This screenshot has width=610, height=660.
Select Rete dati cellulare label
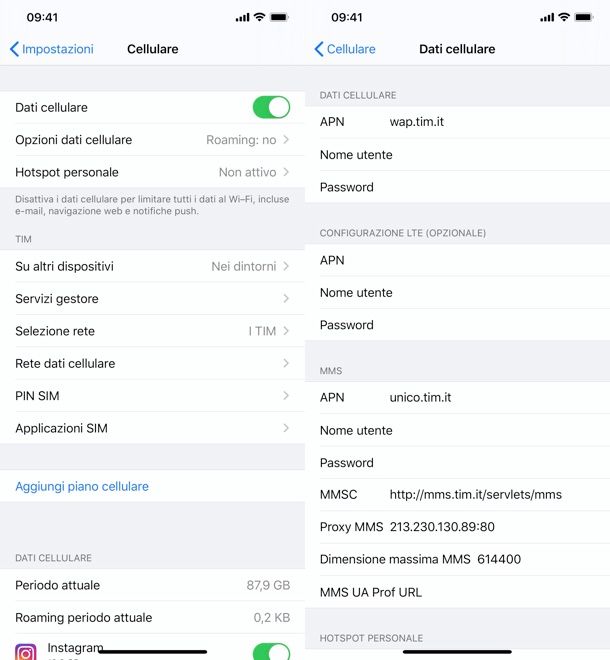tap(65, 363)
